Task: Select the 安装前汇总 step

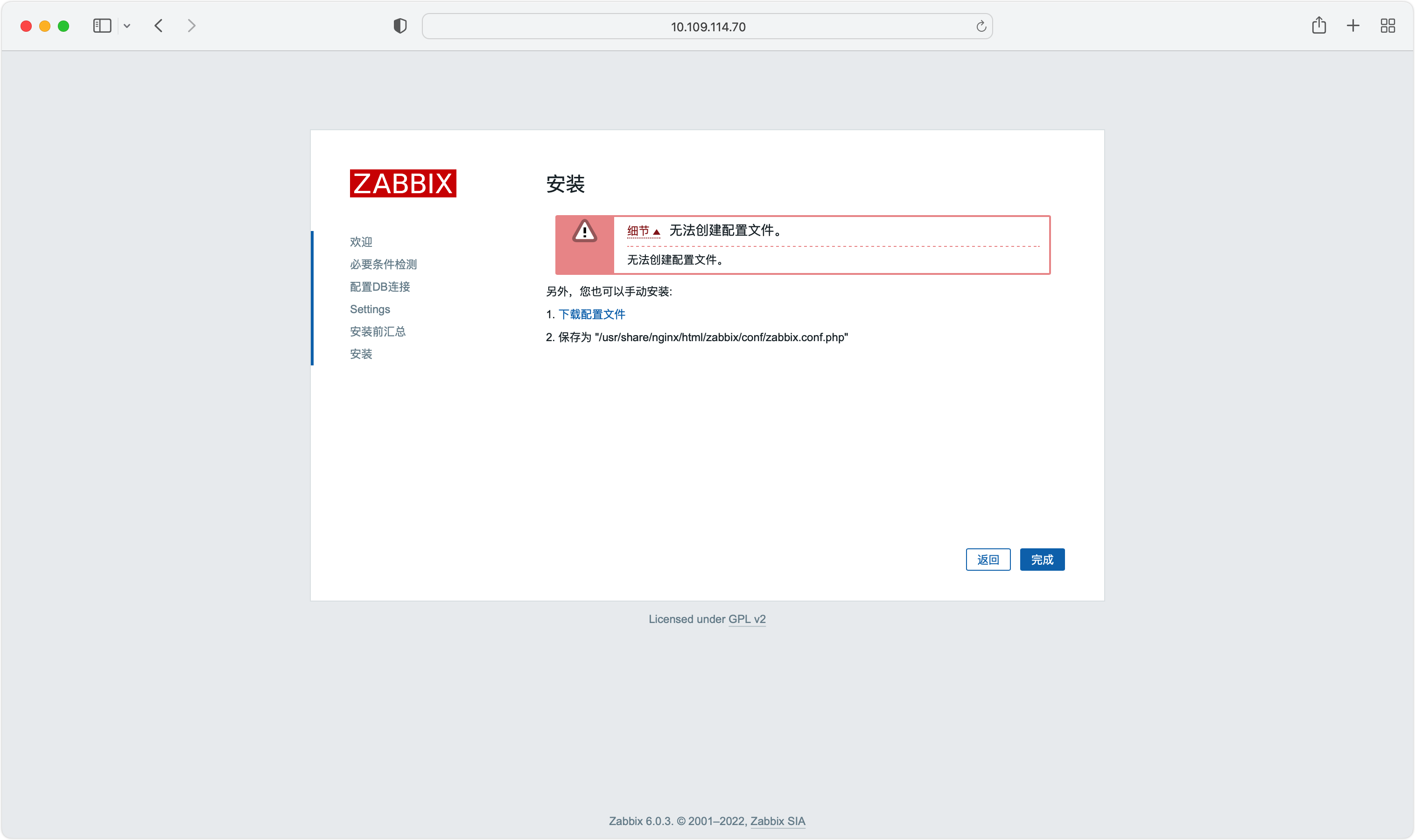Action: [x=378, y=332]
